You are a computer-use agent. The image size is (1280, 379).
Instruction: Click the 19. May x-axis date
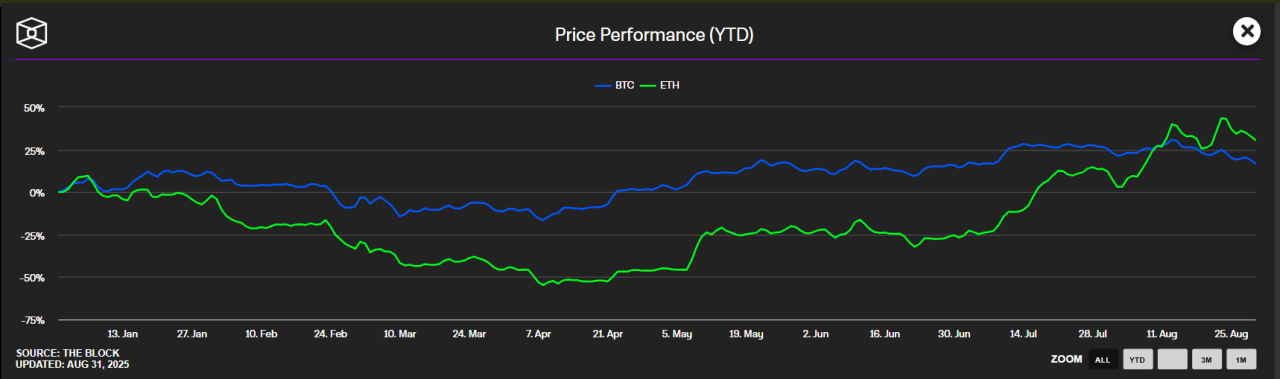746,334
